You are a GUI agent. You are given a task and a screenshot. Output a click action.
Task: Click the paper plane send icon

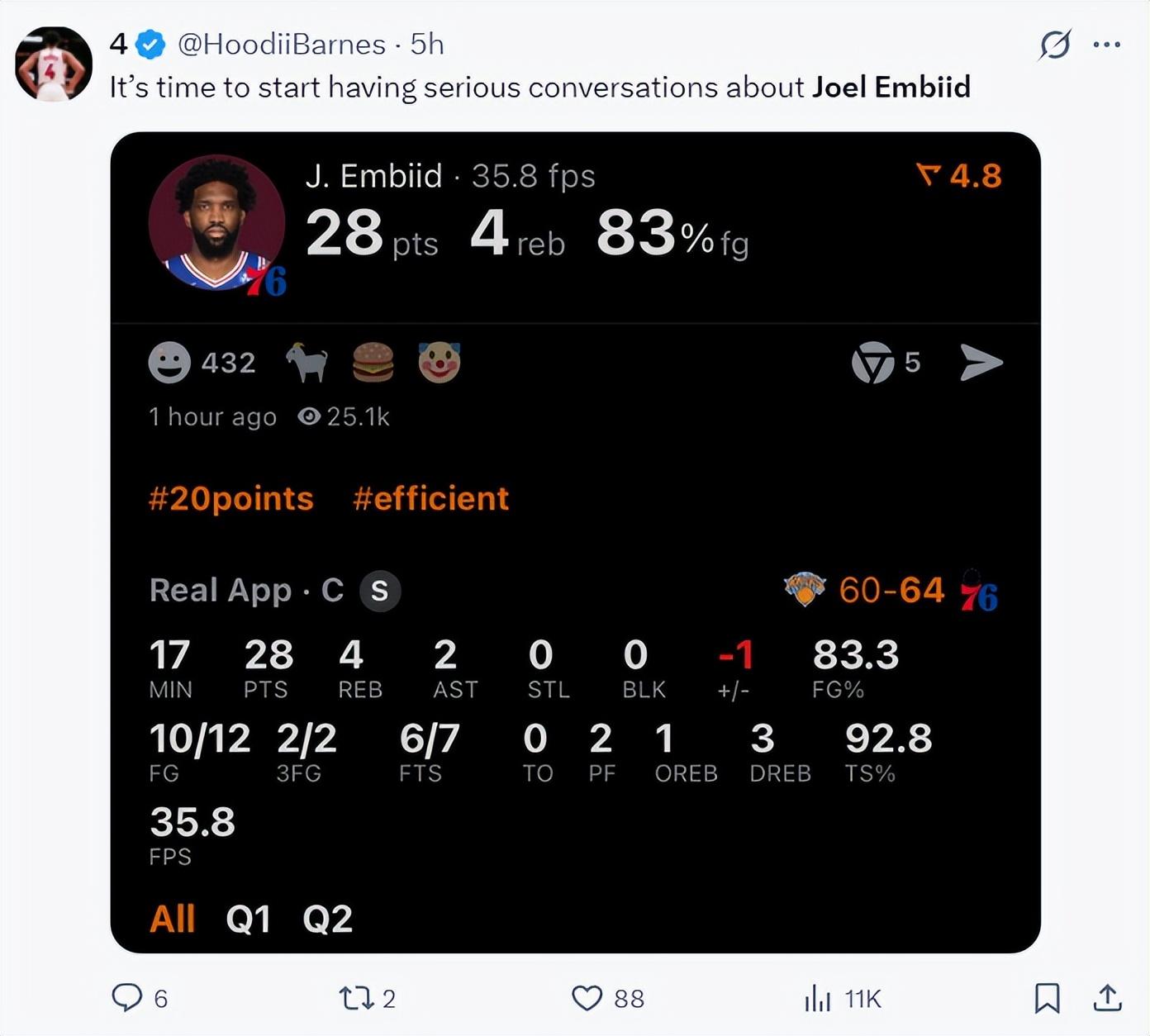981,363
